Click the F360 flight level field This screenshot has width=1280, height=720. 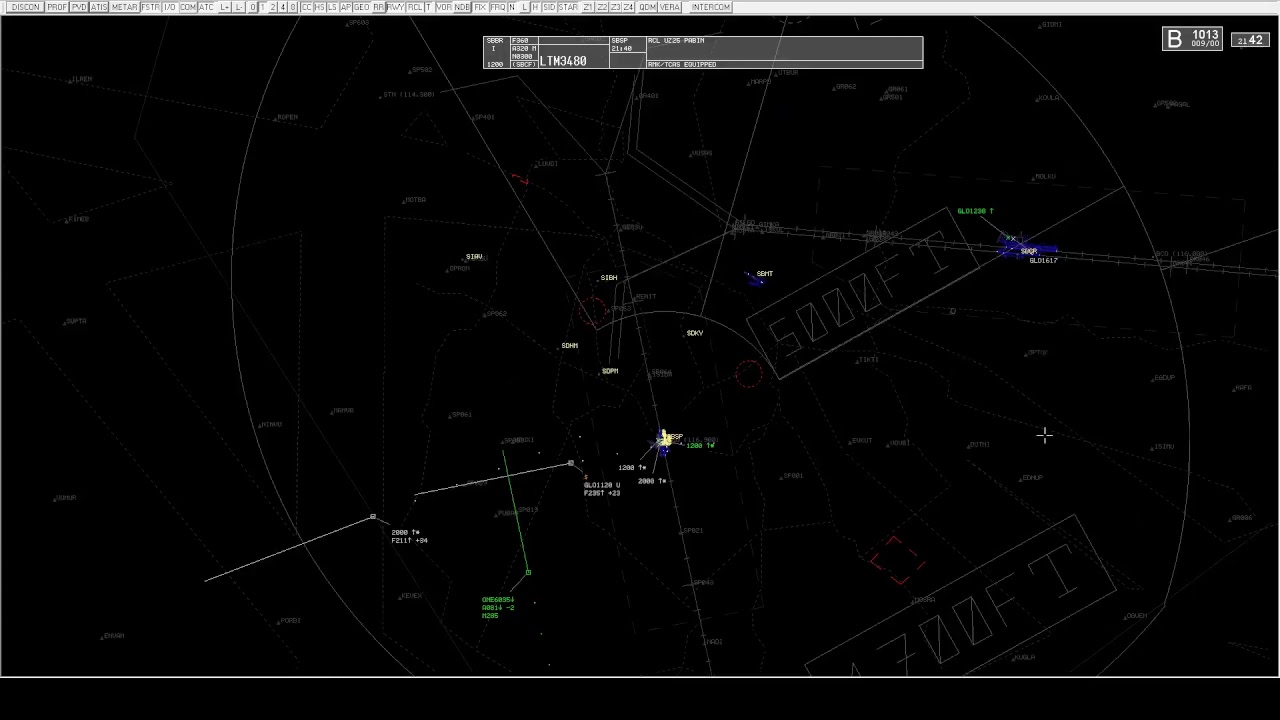tap(519, 41)
